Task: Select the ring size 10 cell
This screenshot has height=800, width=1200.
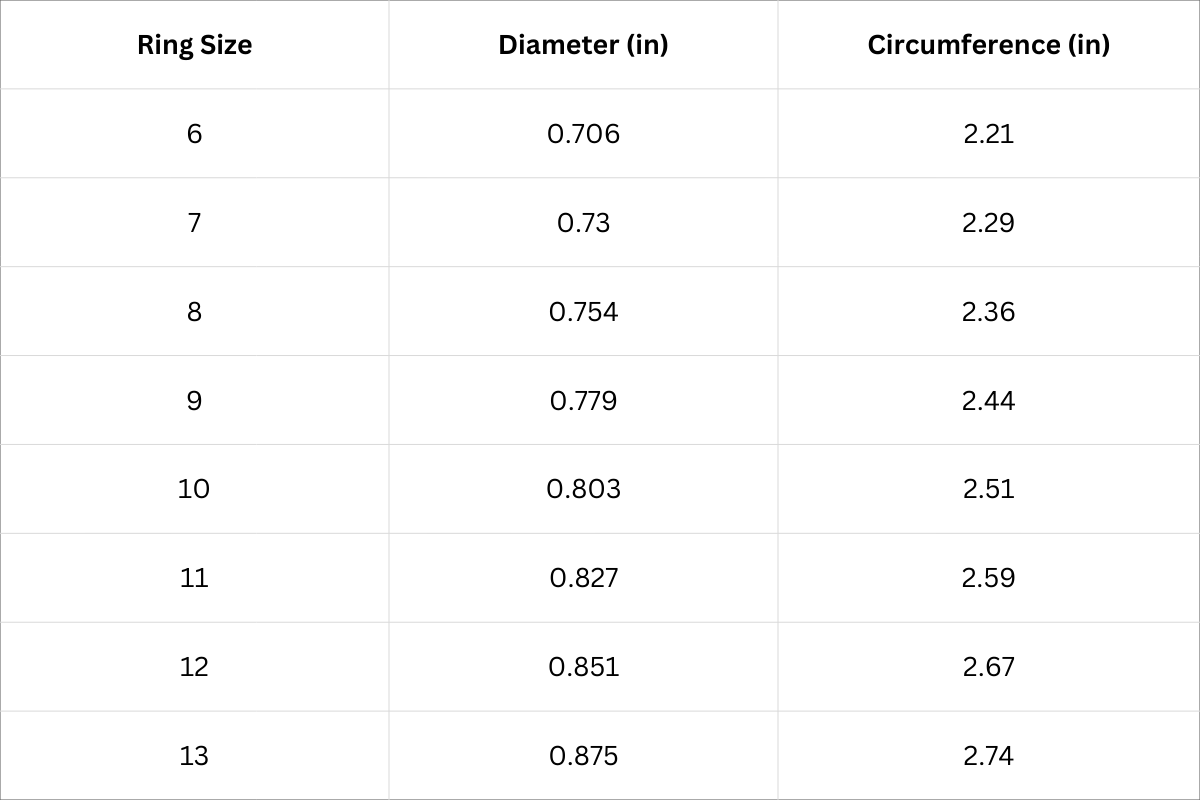Action: pyautogui.click(x=194, y=489)
